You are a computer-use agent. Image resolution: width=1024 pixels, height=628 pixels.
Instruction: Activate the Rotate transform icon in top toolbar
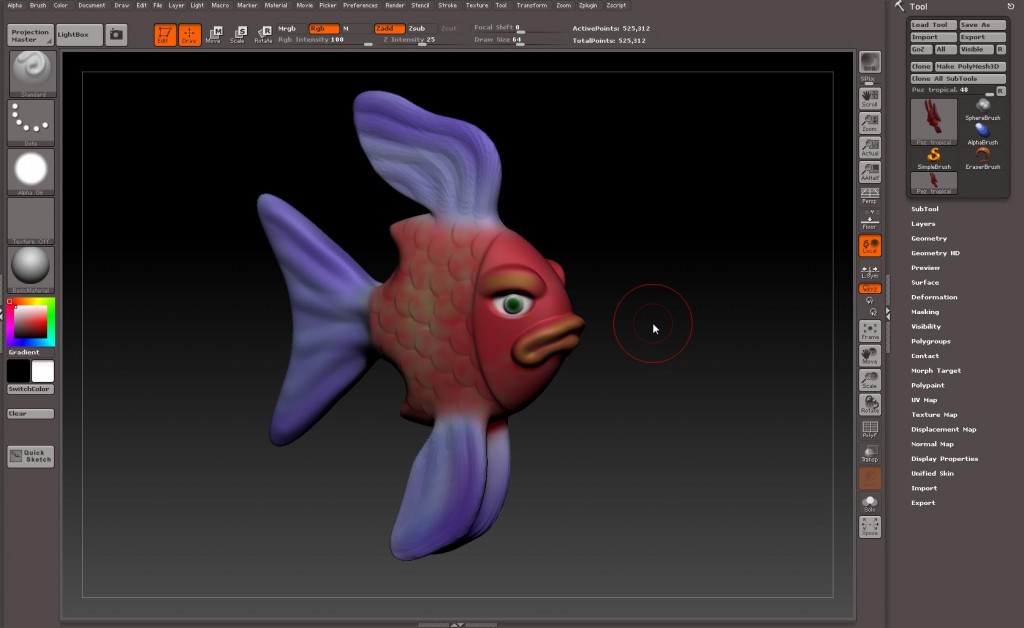[x=264, y=35]
